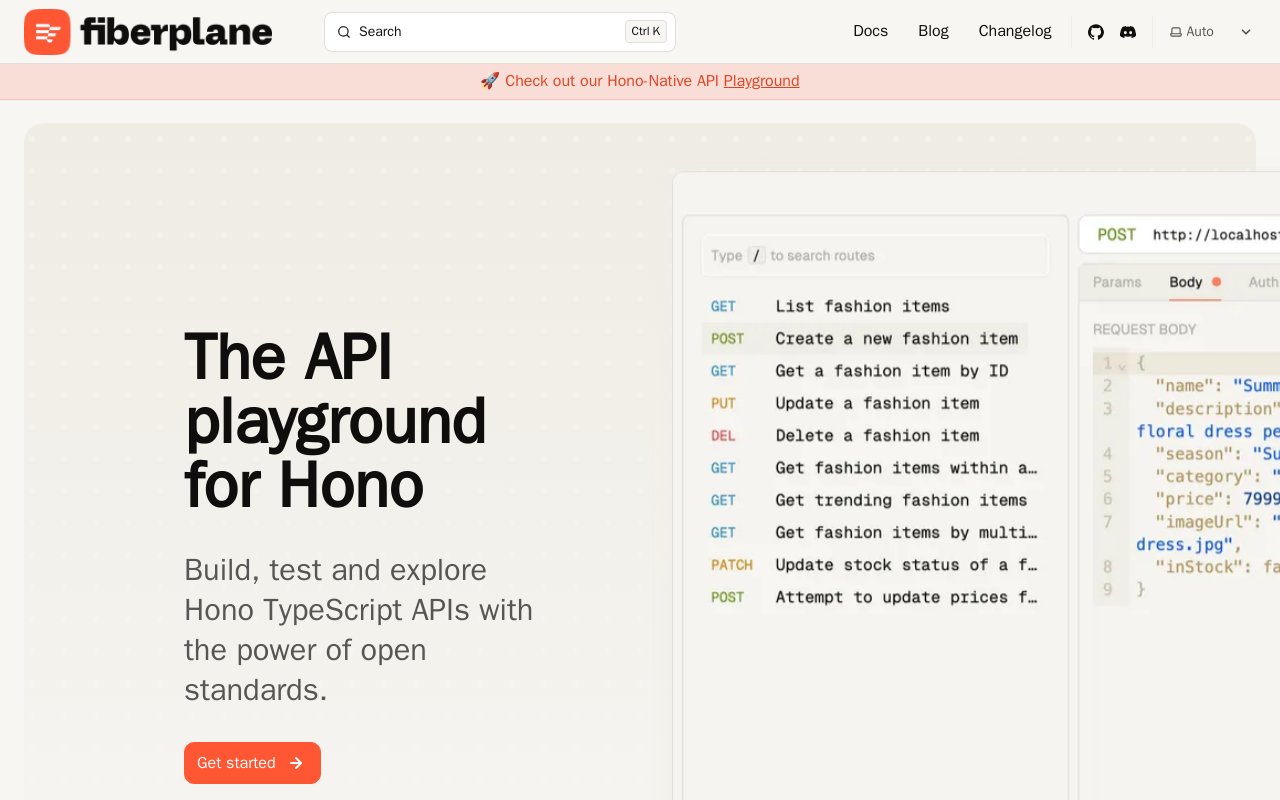Click the "inStock" key in JSON

click(1199, 566)
